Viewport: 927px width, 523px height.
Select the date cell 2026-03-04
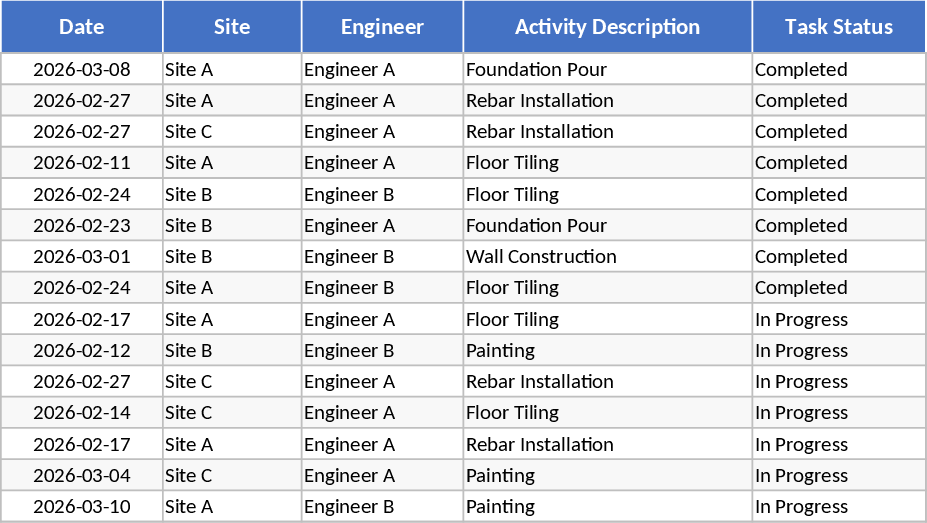tap(82, 475)
